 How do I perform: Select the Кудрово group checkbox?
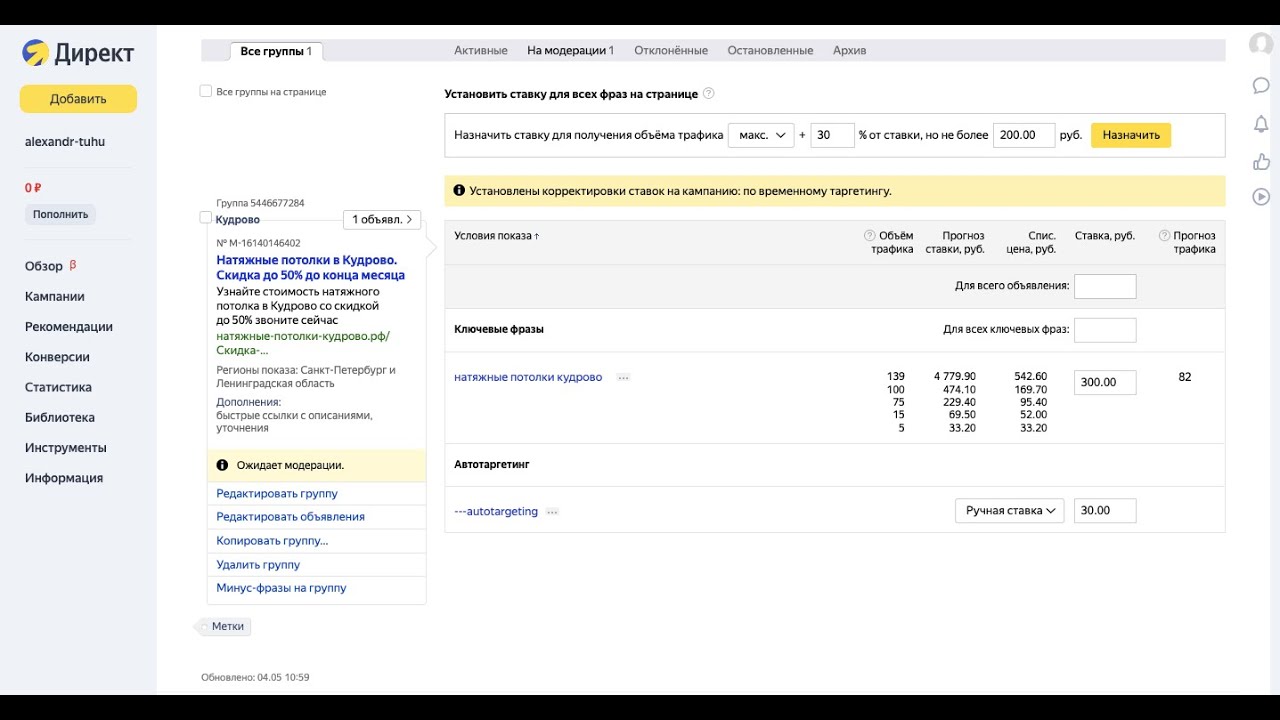click(206, 218)
